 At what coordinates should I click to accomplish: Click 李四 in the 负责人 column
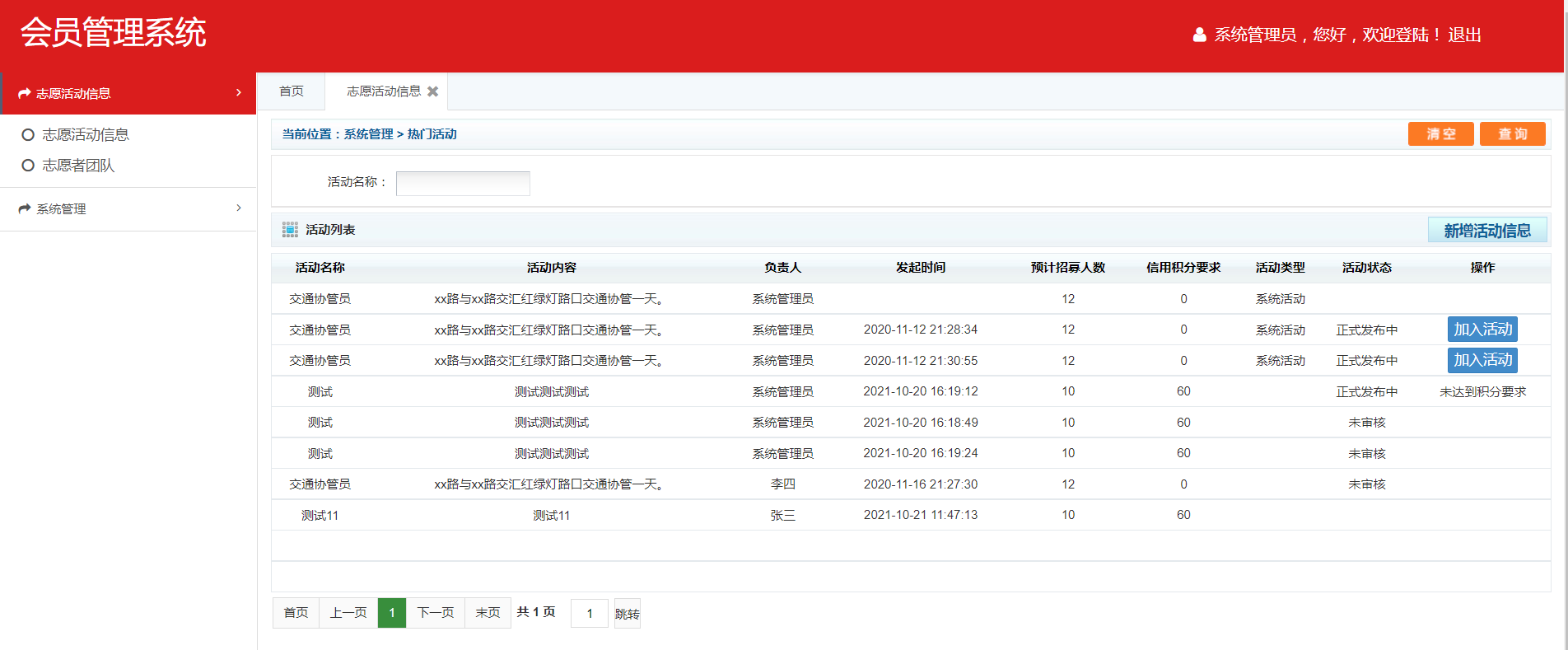(x=782, y=484)
